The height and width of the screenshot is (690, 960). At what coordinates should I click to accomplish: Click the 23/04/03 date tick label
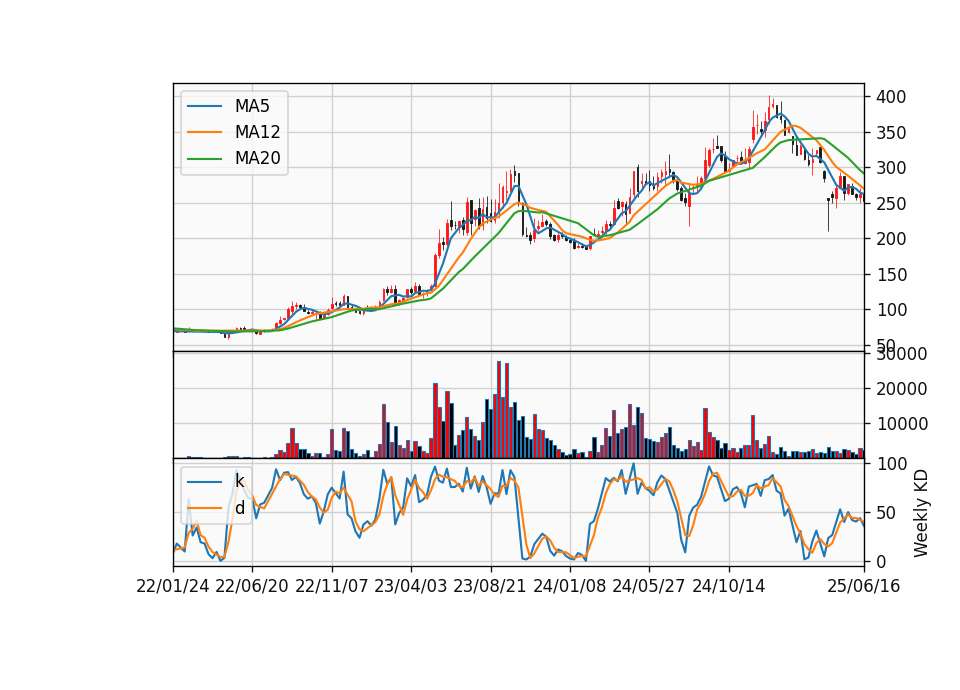coord(411,587)
